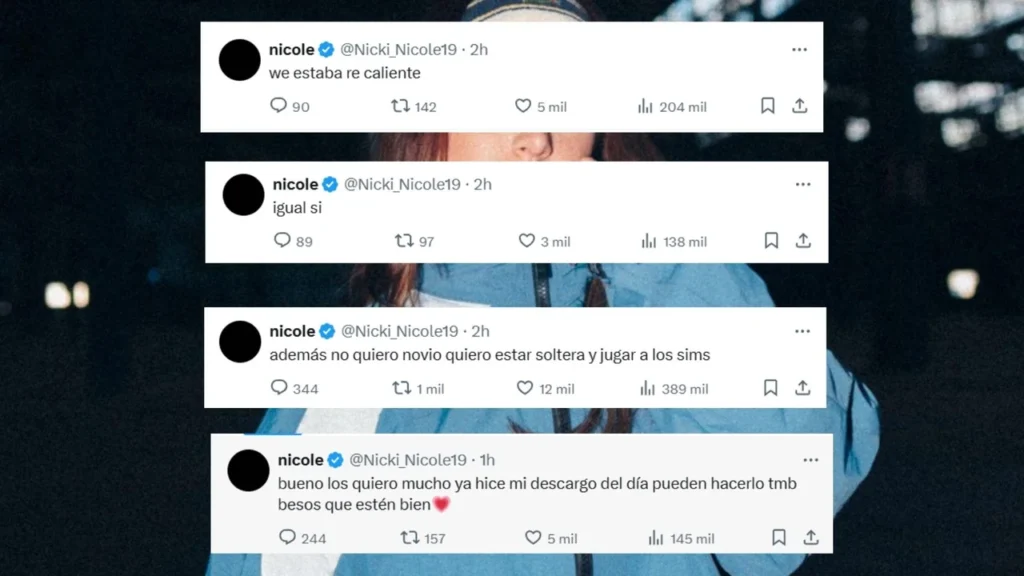Open nicole's profile avatar on 'igual si' tweet
Viewport: 1024px width, 576px height.
pos(244,195)
